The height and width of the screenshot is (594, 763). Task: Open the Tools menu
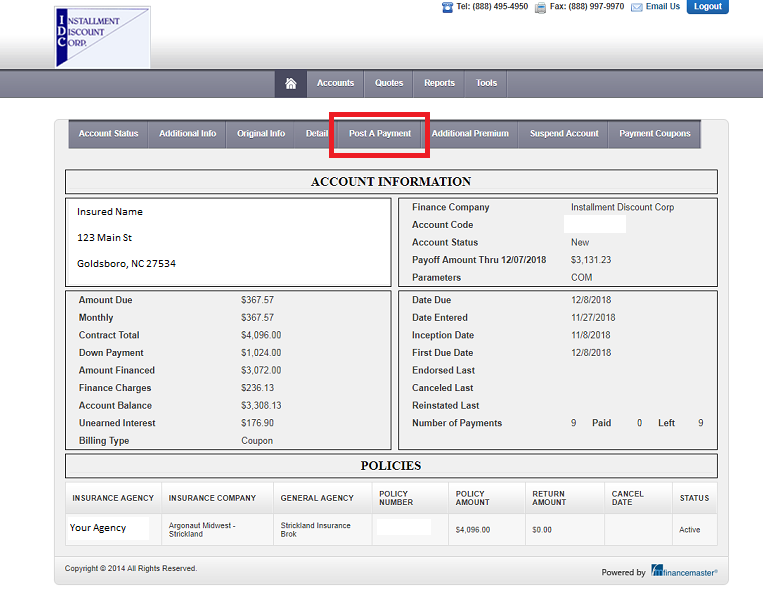click(486, 83)
